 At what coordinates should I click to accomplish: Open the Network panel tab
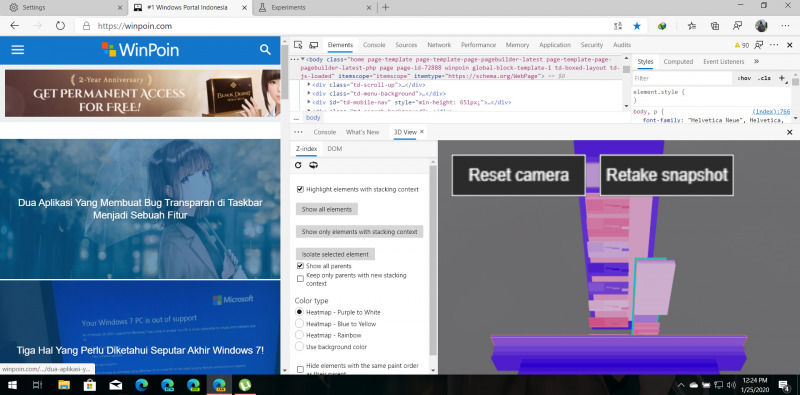click(x=439, y=45)
